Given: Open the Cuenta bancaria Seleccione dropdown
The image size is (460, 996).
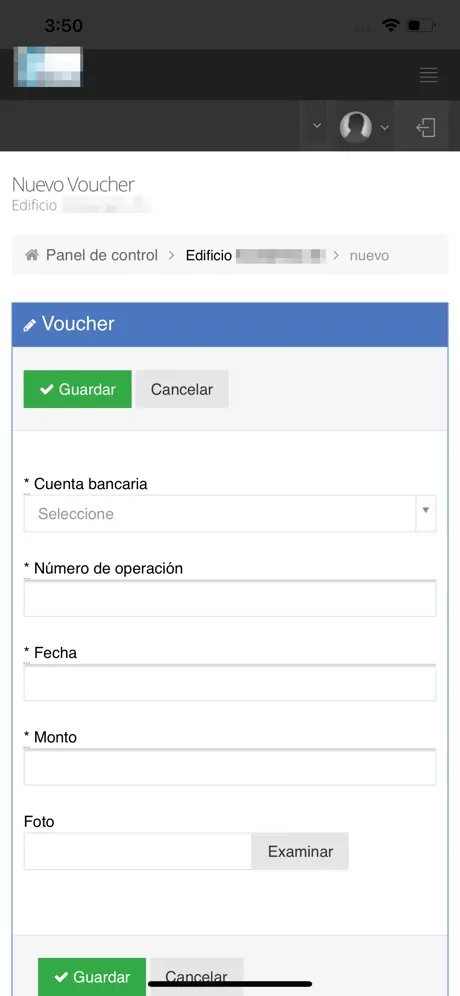Looking at the screenshot, I should tap(220, 513).
